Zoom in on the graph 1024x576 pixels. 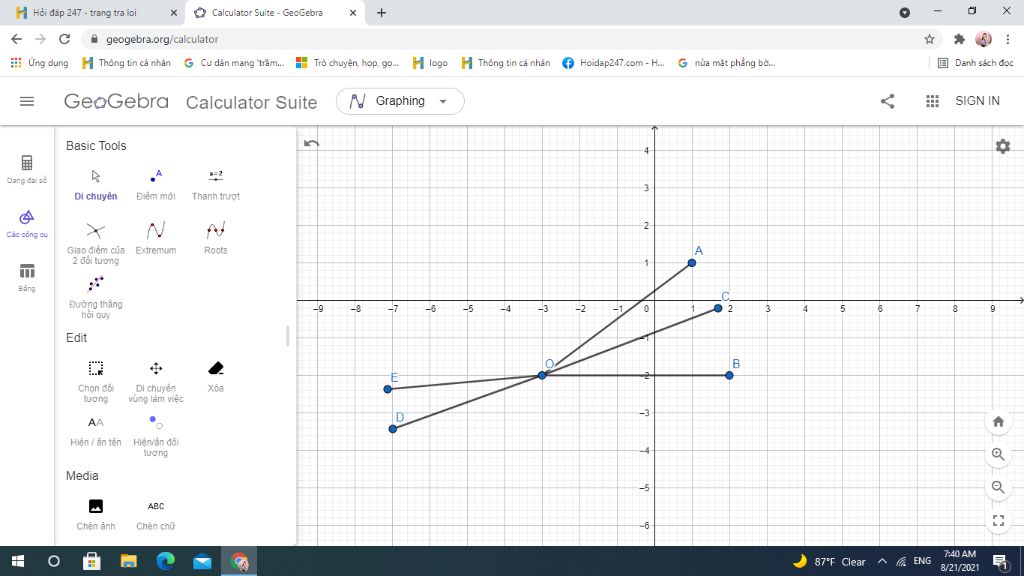(x=998, y=455)
